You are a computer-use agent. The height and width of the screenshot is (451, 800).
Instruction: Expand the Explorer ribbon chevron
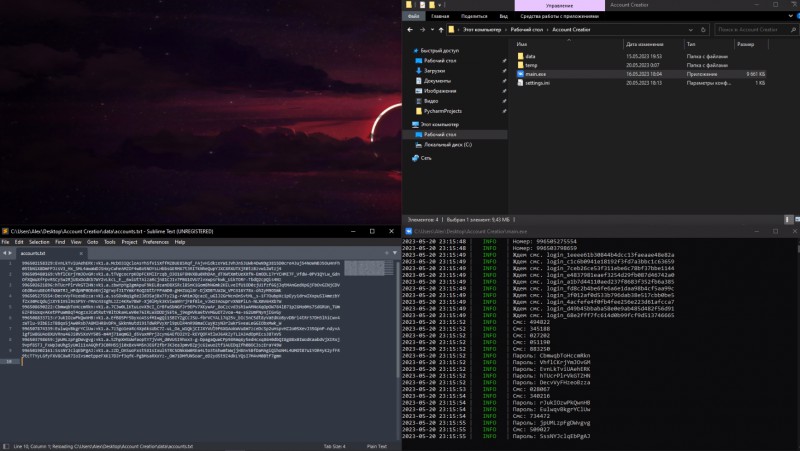point(791,16)
